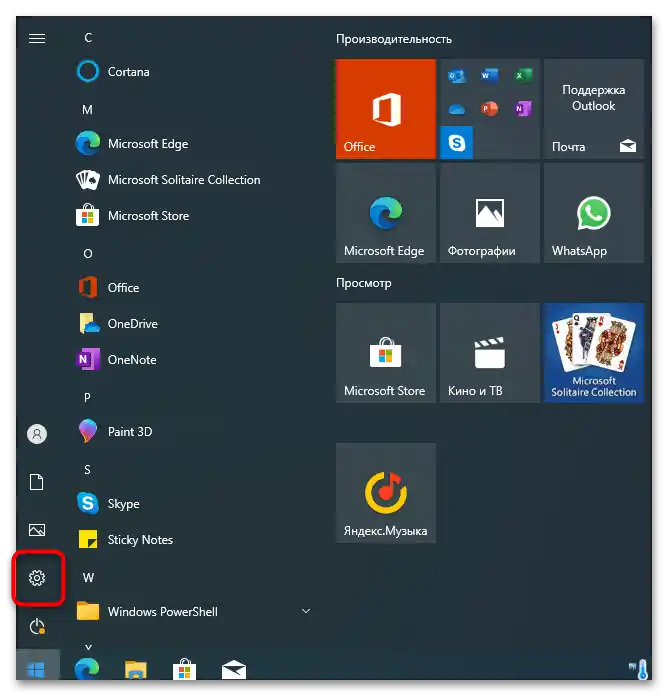Open Documents from the Start sidebar
Screen dimensions: 668x696
tap(37, 482)
